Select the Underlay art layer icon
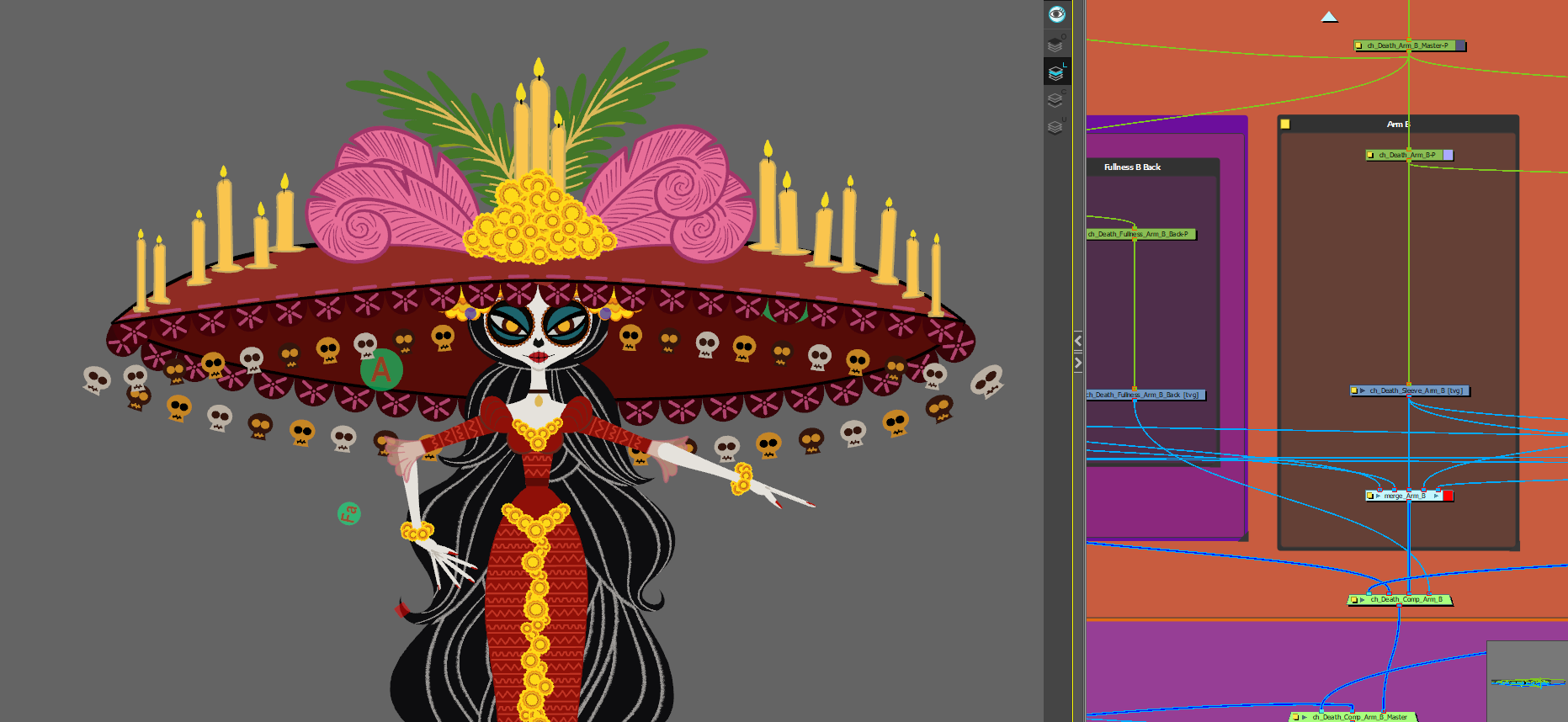 tap(1056, 127)
